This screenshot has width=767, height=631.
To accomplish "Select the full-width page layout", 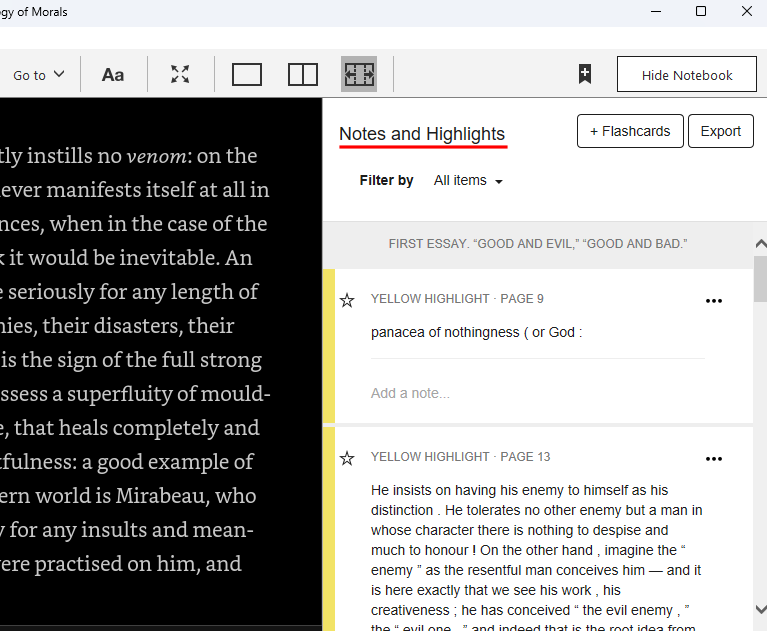I will [x=359, y=75].
